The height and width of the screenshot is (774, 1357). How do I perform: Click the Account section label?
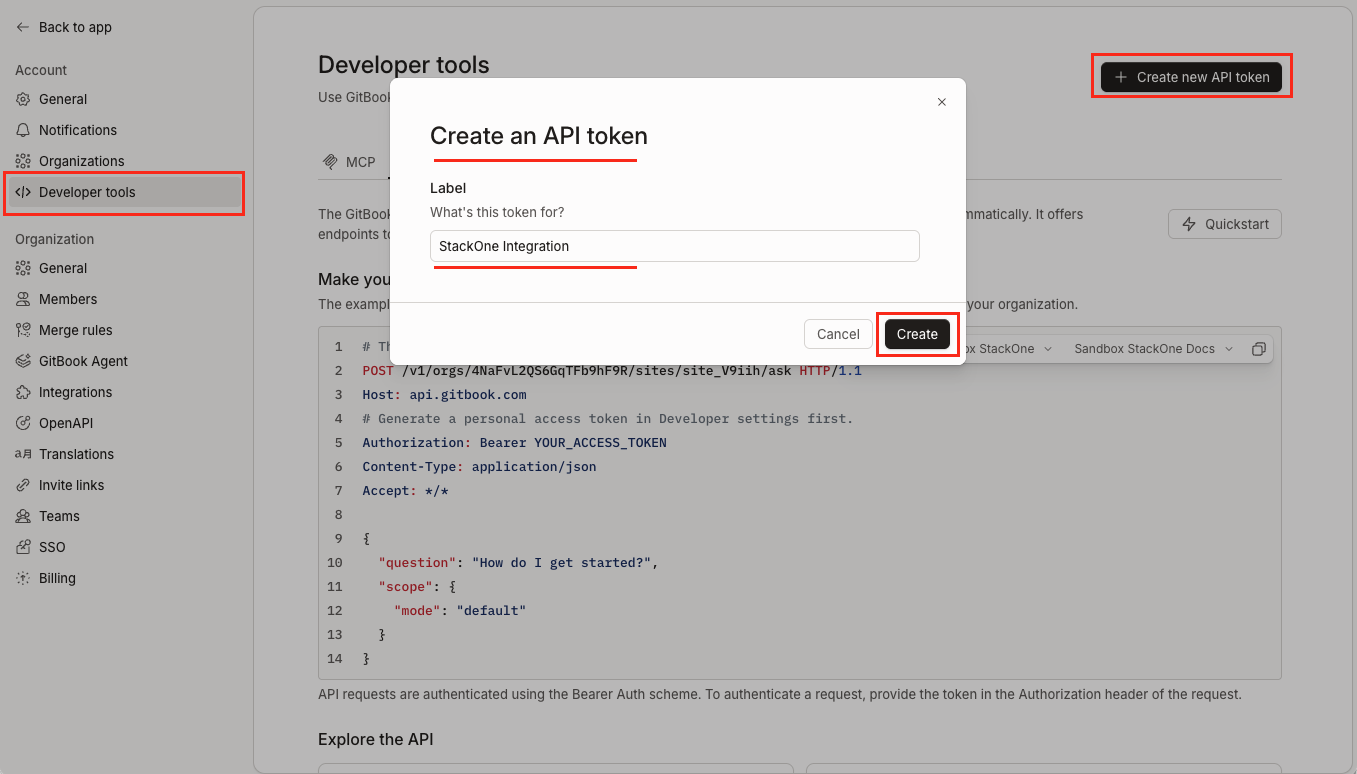(41, 70)
